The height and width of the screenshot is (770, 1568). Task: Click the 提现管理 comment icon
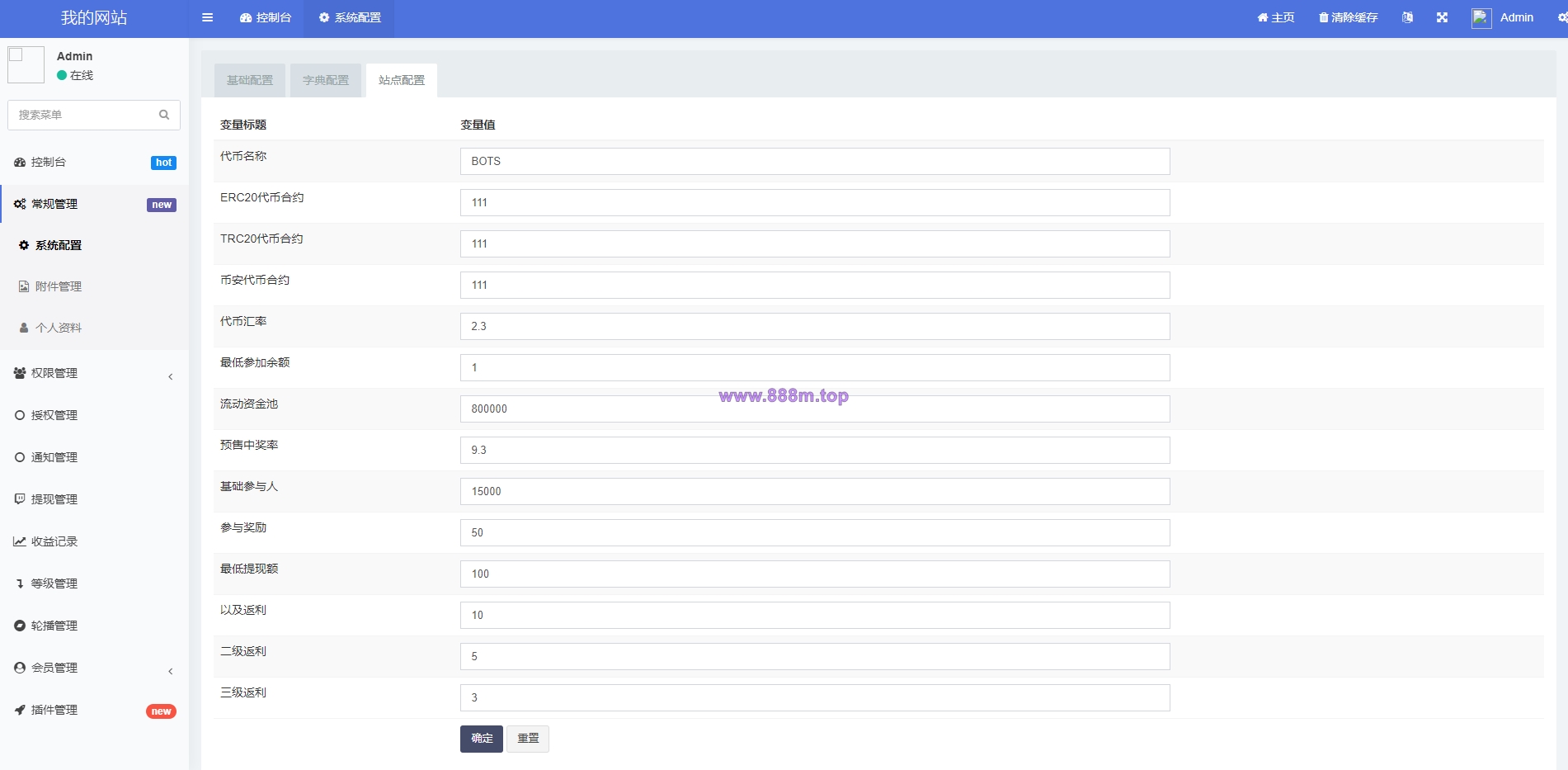click(x=20, y=499)
